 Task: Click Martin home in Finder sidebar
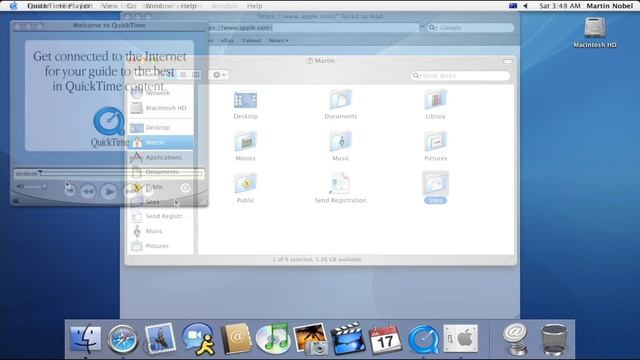[160, 142]
